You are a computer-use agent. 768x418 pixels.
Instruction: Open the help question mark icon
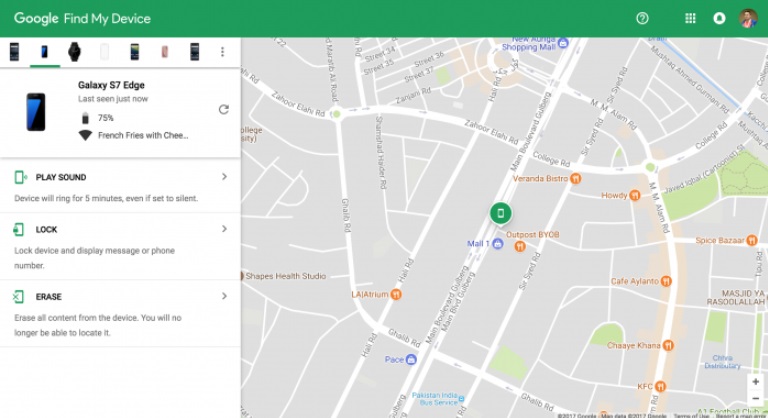tap(642, 19)
